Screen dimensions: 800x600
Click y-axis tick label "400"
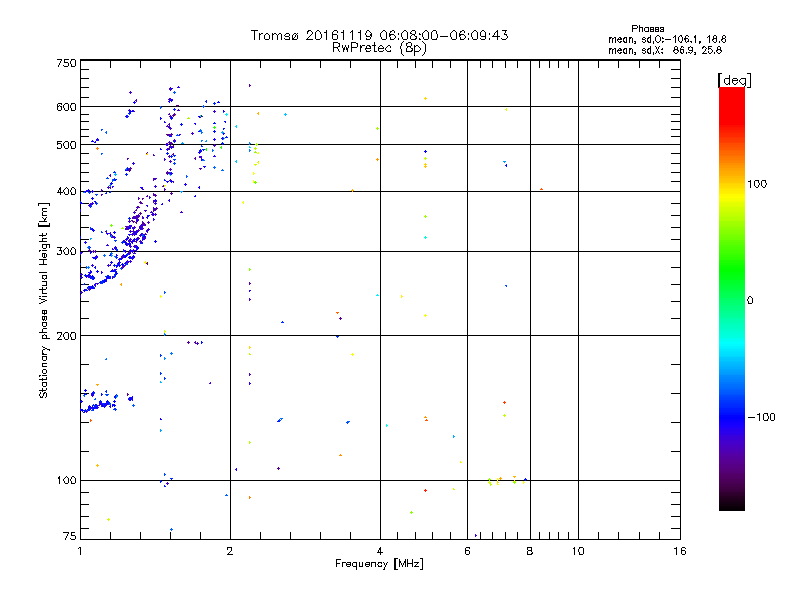[66, 191]
